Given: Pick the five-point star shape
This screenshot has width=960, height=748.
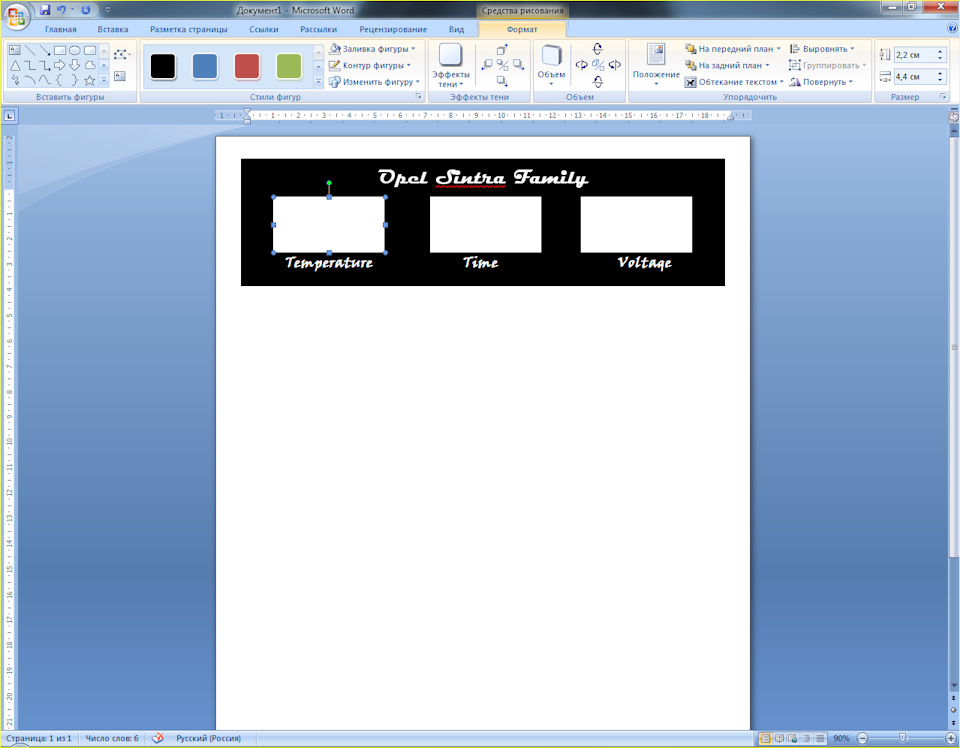Looking at the screenshot, I should pos(90,80).
